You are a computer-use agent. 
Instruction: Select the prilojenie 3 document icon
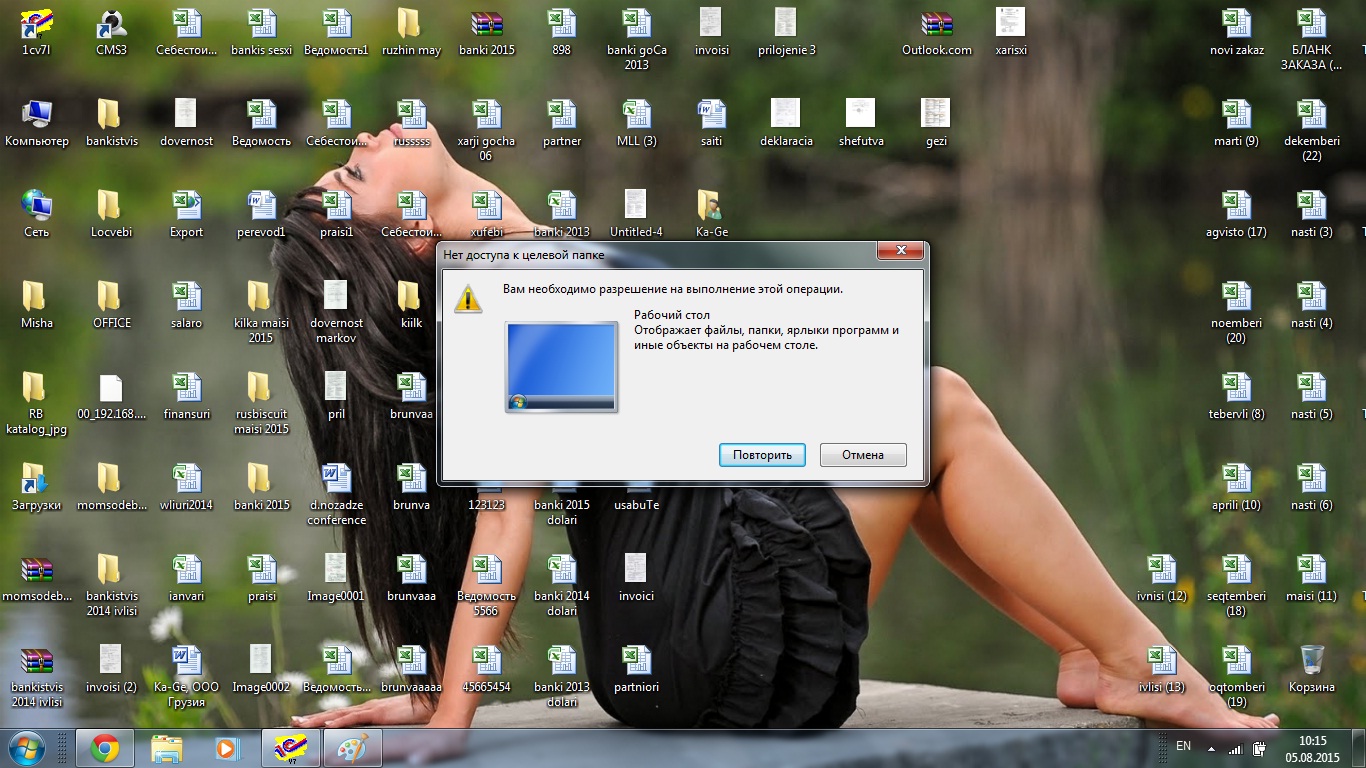[787, 32]
